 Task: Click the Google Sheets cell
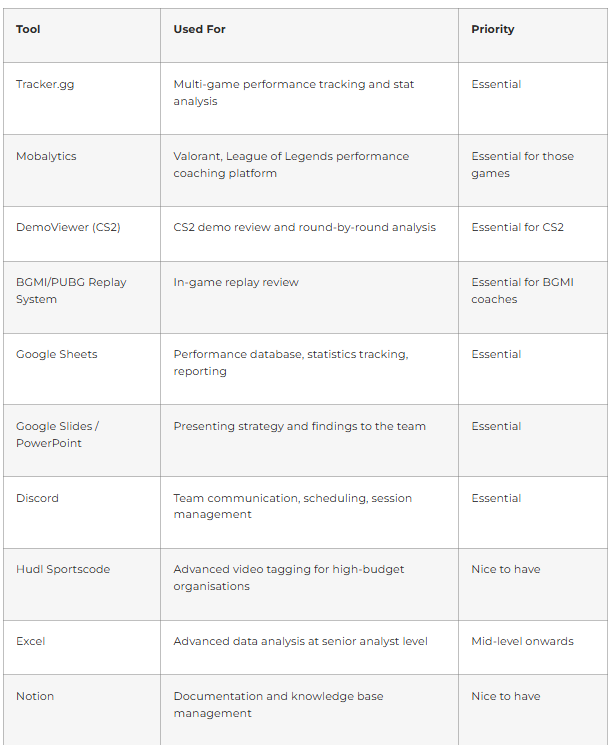pos(82,369)
